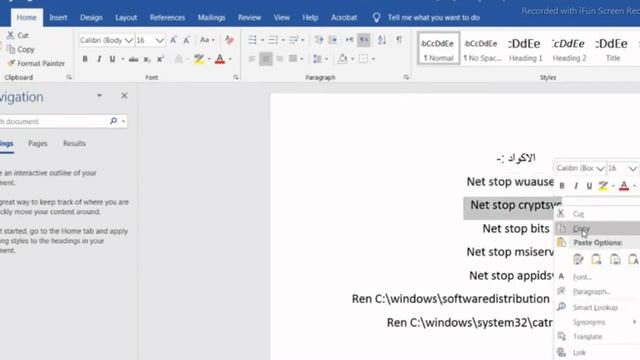Apply the text highlight color in ribbon
The height and width of the screenshot is (360, 640).
[199, 59]
